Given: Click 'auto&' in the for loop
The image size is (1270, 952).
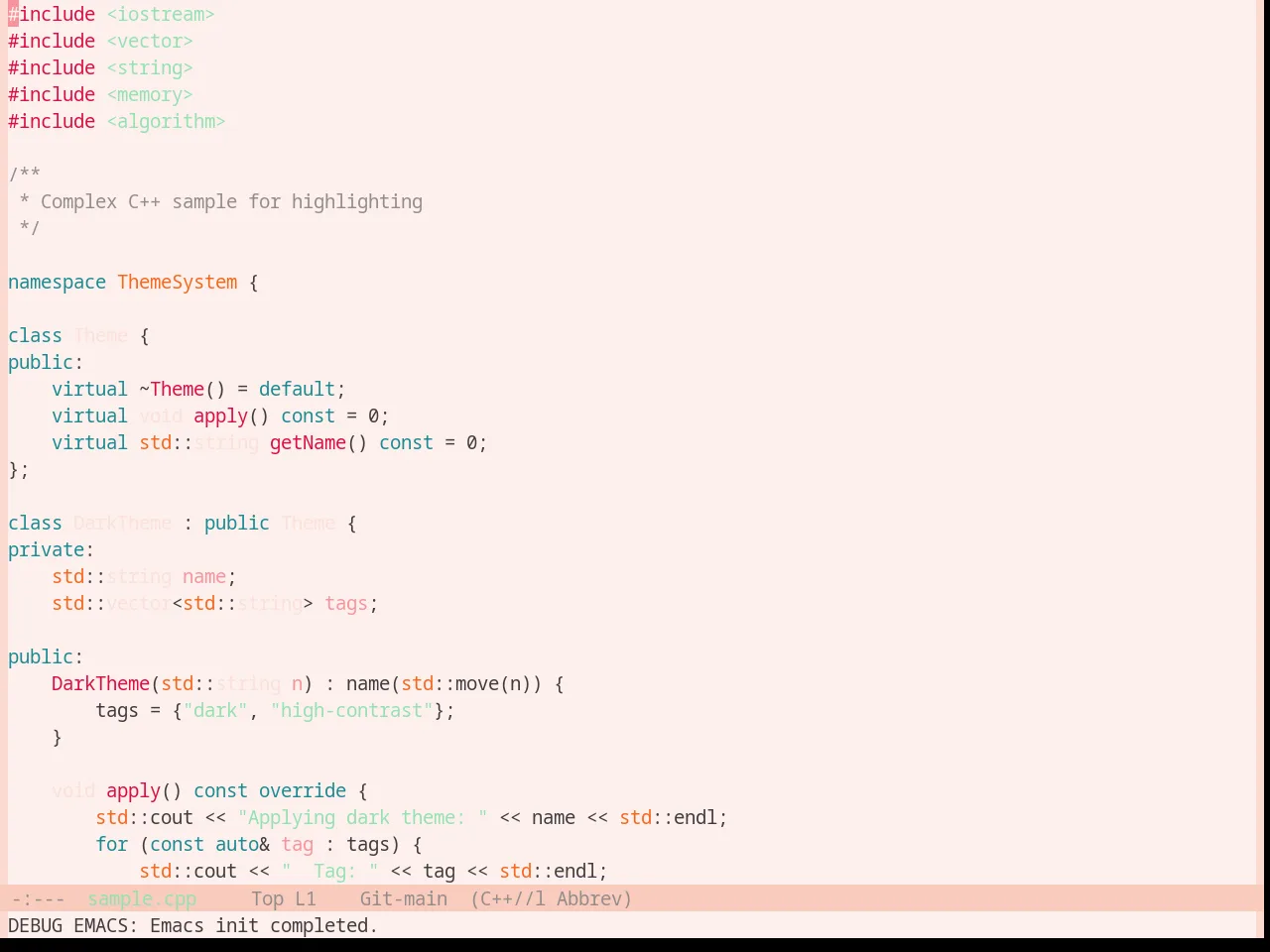Looking at the screenshot, I should pyautogui.click(x=242, y=844).
